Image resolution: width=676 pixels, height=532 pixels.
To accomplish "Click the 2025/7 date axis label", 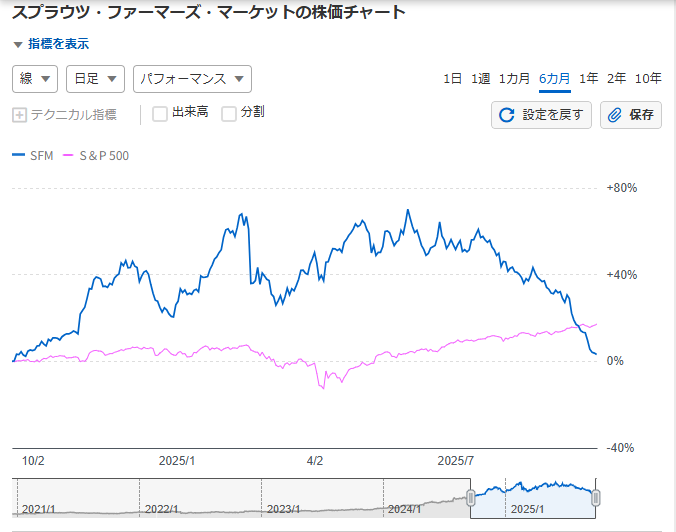I will 455,461.
